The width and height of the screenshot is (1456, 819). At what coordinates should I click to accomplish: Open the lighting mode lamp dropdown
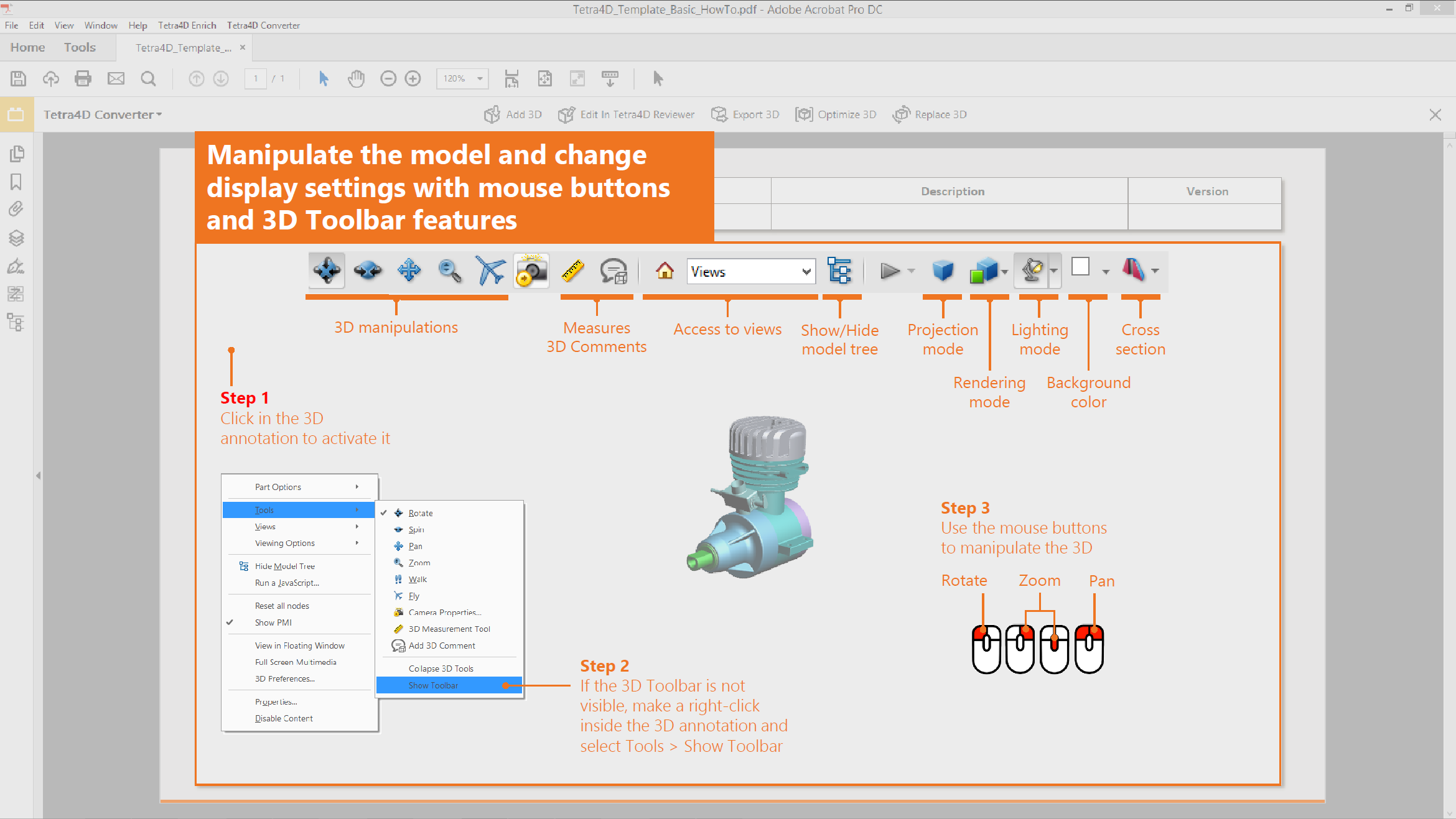tap(1054, 271)
